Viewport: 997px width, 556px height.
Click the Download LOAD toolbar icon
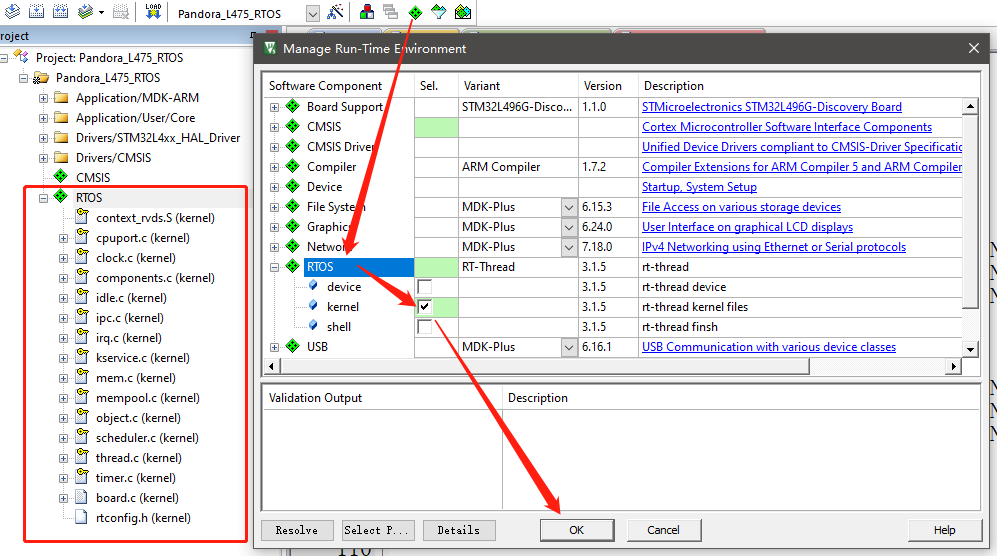click(153, 13)
